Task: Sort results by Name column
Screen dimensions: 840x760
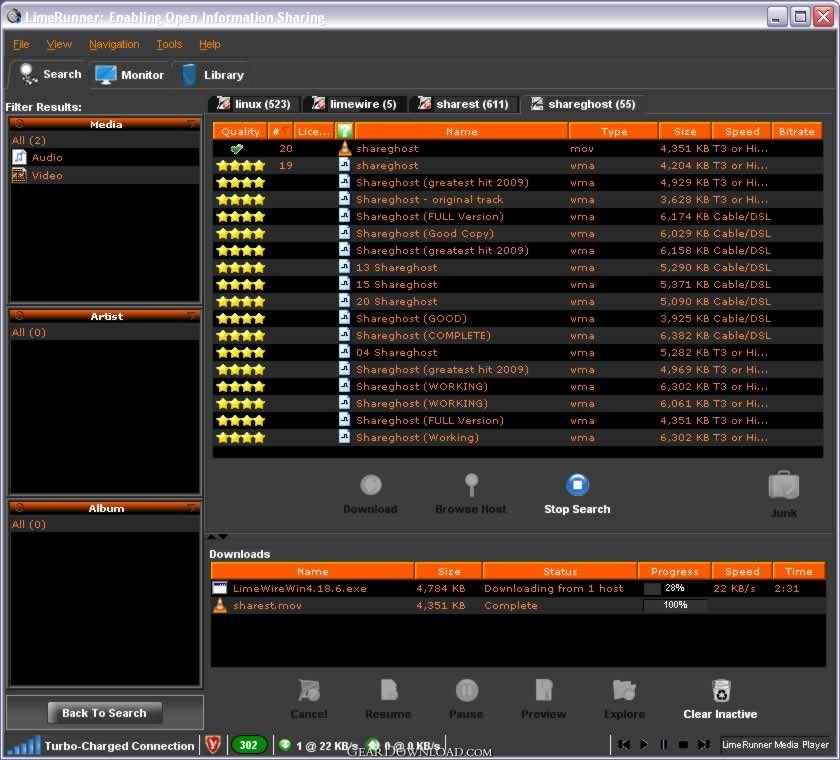Action: (461, 131)
